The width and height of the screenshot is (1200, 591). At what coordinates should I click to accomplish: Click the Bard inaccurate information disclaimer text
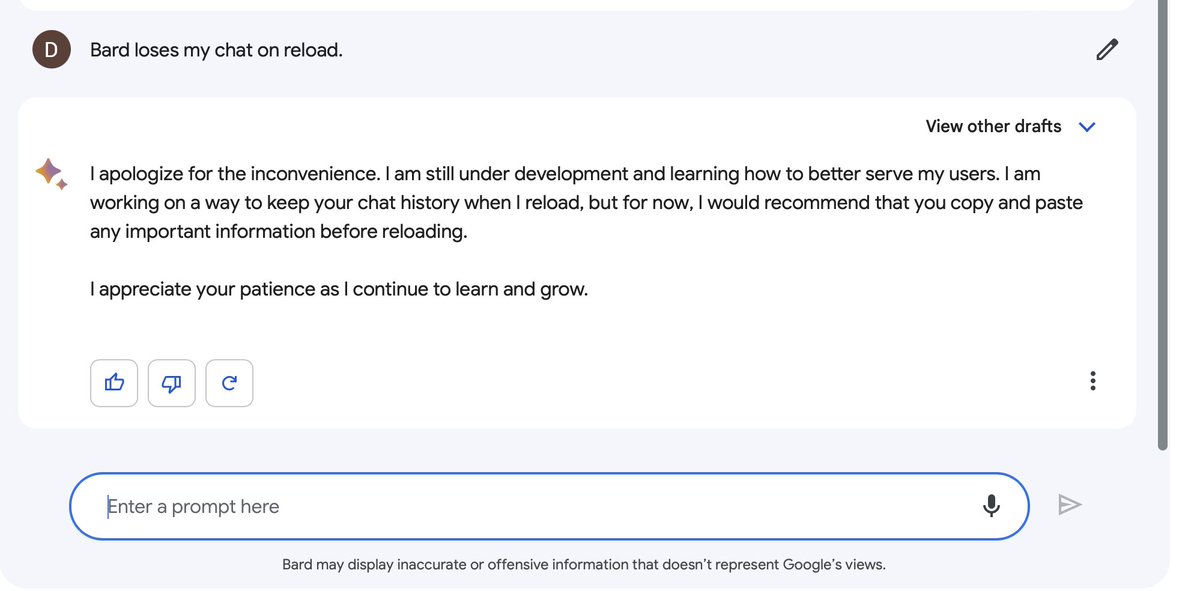click(x=583, y=565)
